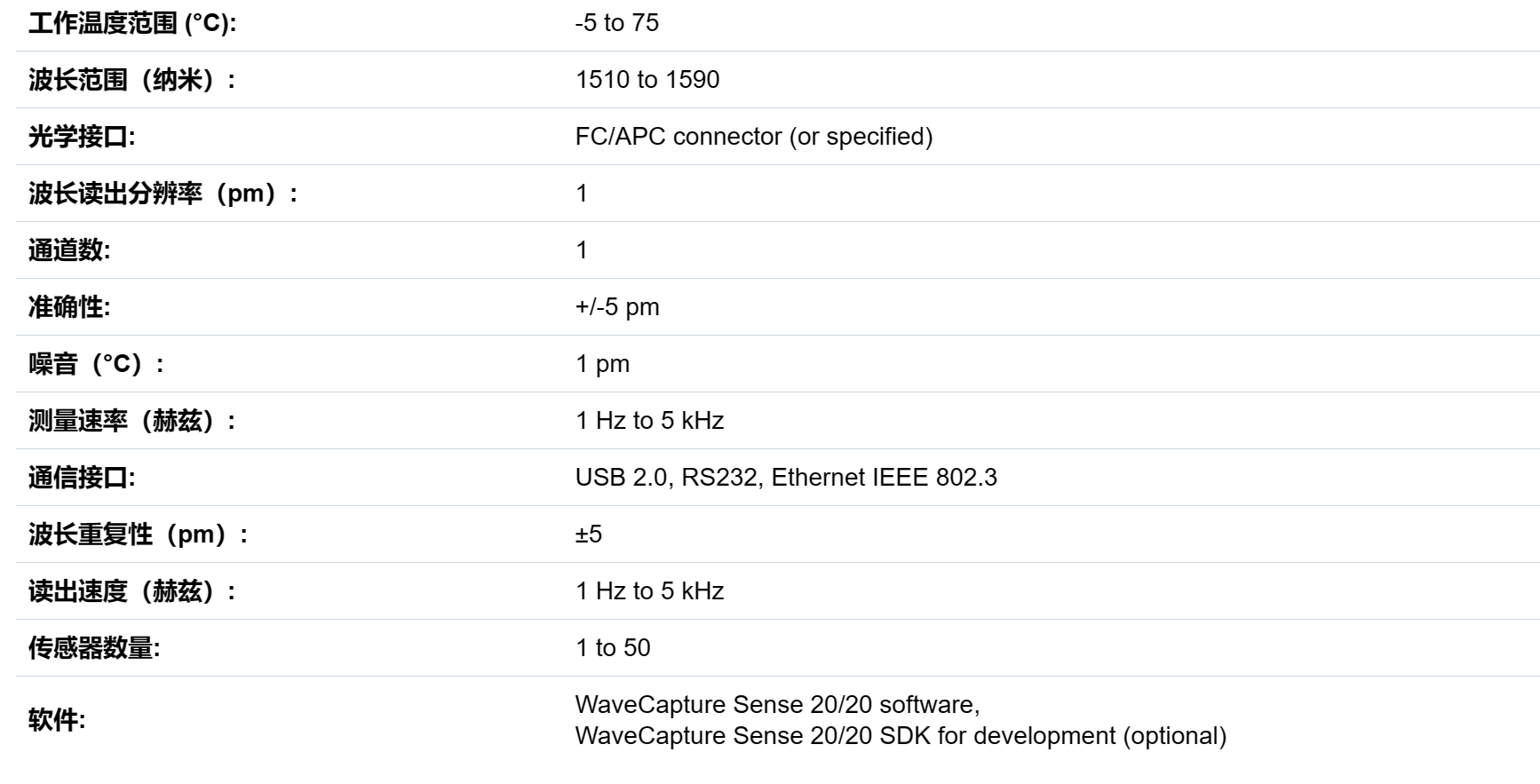
Task: Select USB 2.0, RS232, Ethernet IEEE 802.3 text
Action: 786,478
